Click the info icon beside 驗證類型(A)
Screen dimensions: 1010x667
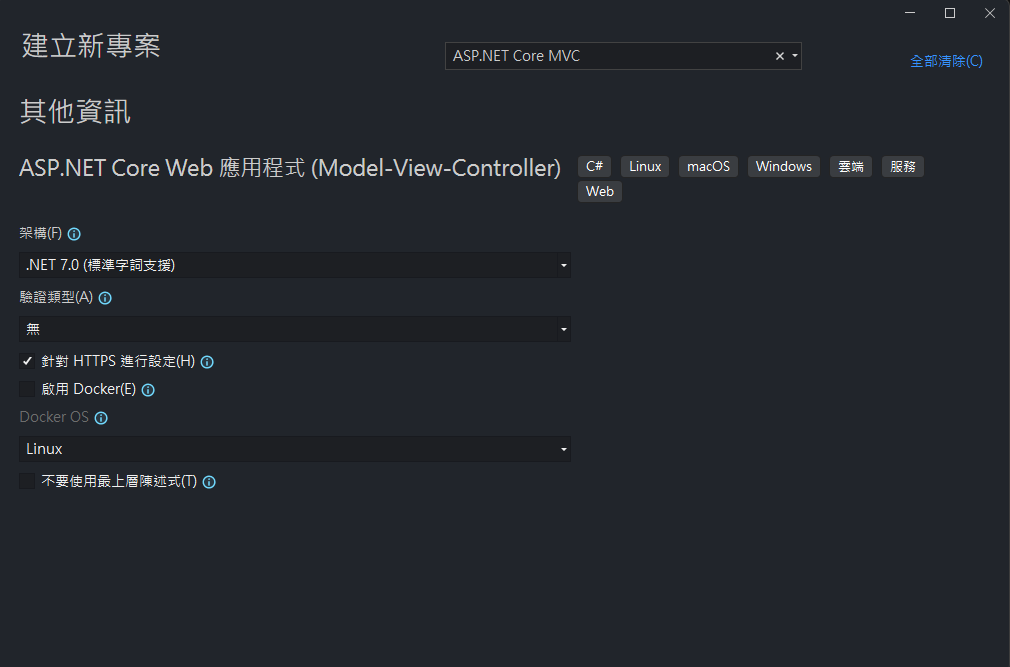tap(105, 298)
